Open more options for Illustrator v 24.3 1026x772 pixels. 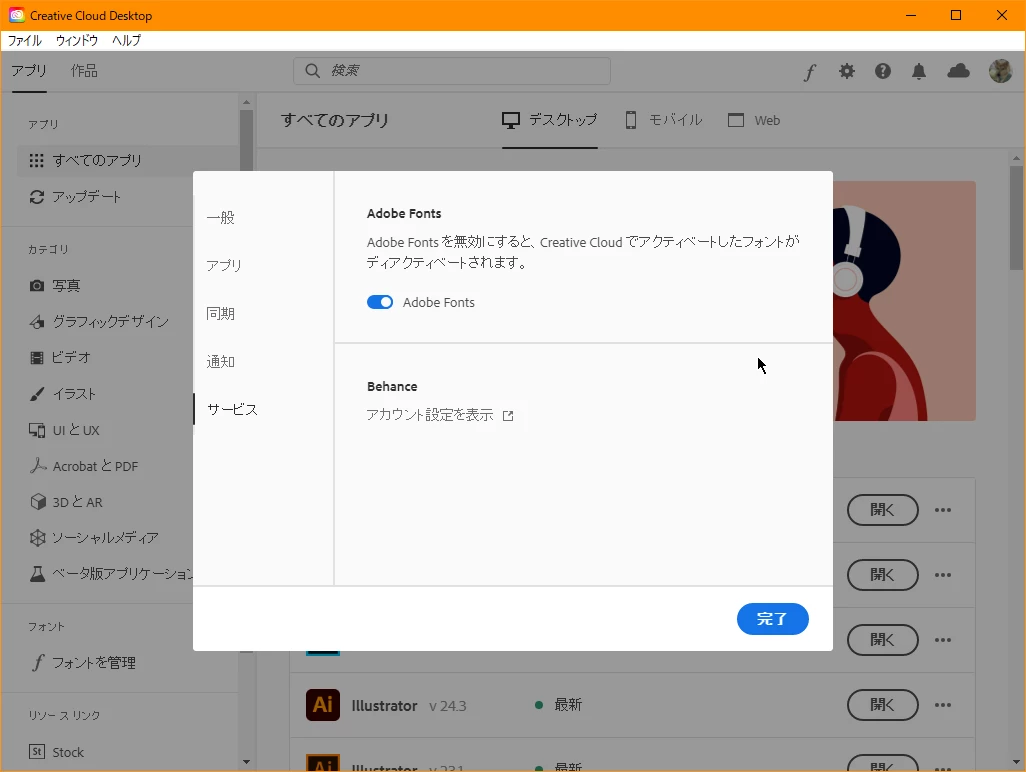pos(943,705)
